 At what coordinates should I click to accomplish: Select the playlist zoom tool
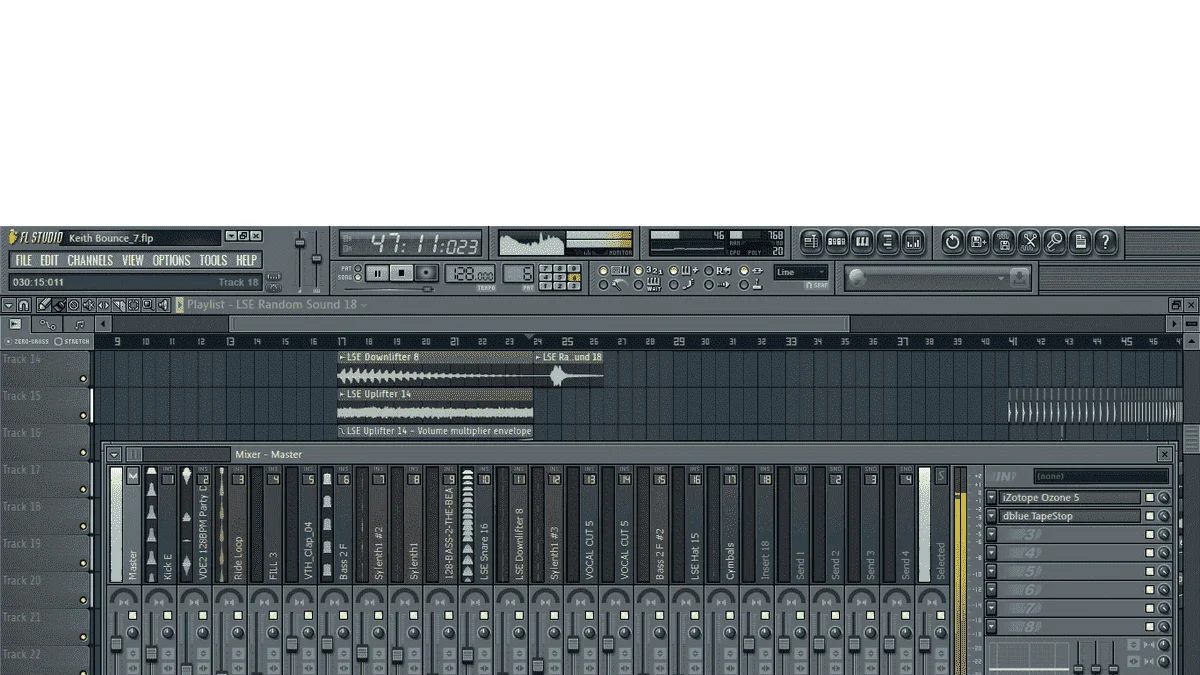point(148,305)
